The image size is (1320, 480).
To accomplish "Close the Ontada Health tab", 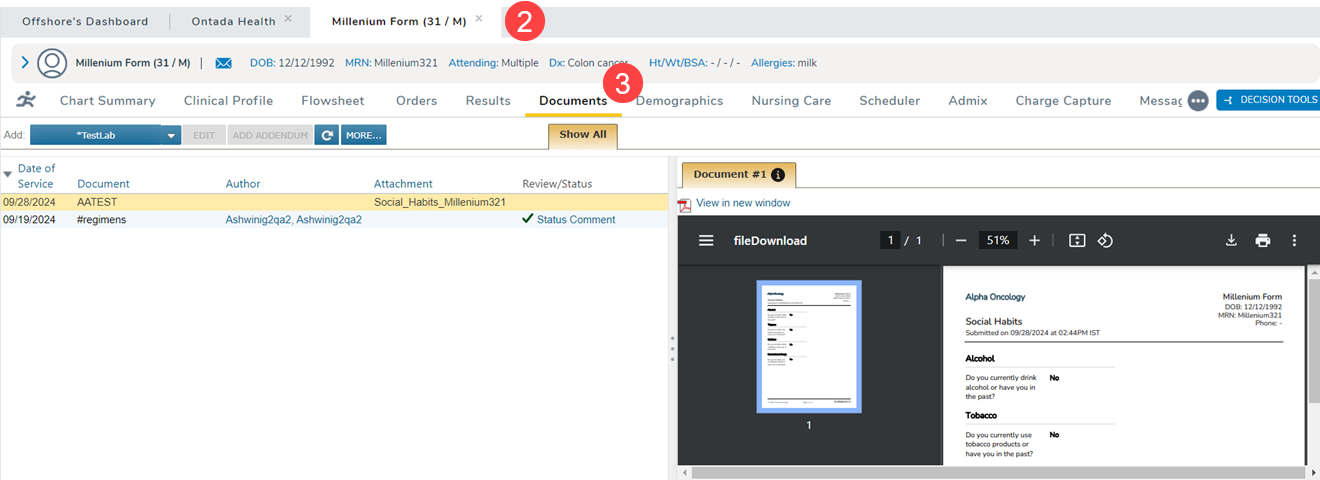I will (288, 19).
